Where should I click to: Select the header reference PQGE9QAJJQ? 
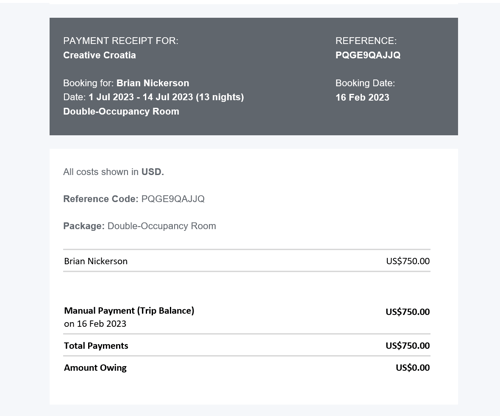click(x=368, y=55)
